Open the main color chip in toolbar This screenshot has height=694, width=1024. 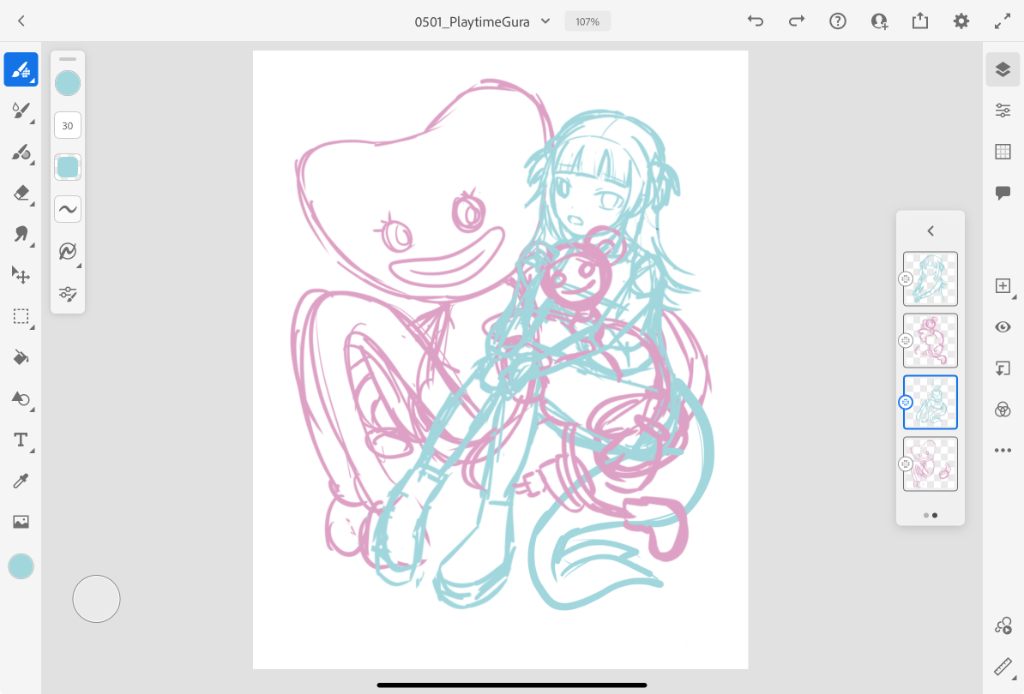tap(21, 566)
